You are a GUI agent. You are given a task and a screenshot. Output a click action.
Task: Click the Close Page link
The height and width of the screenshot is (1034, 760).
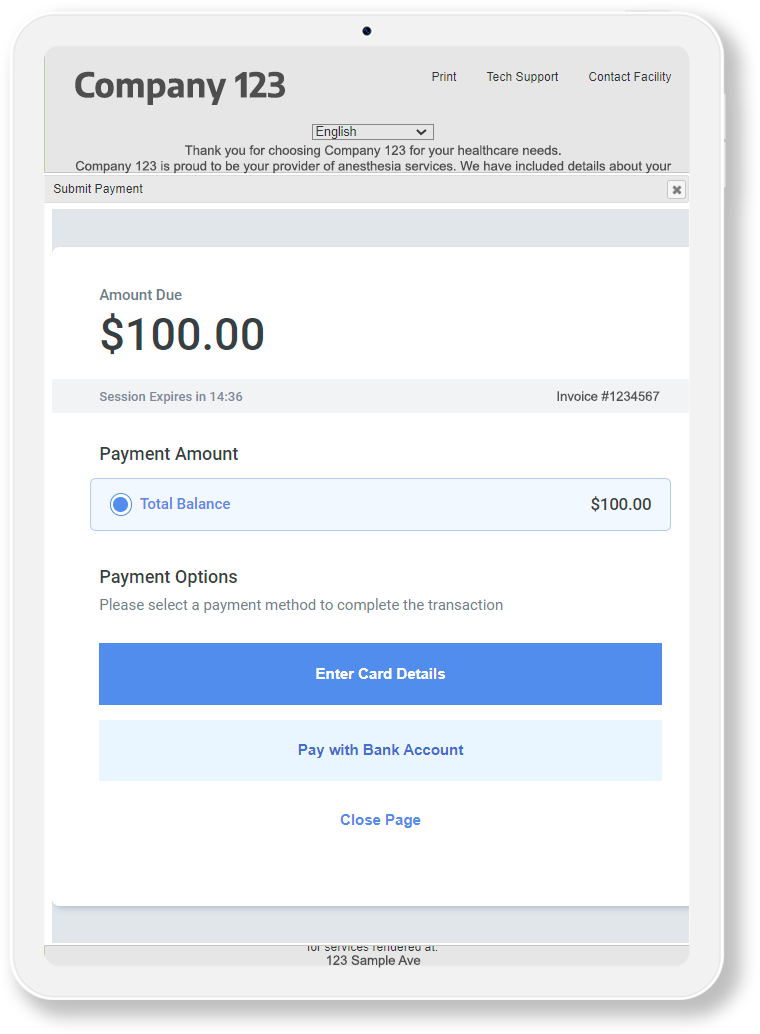coord(380,820)
